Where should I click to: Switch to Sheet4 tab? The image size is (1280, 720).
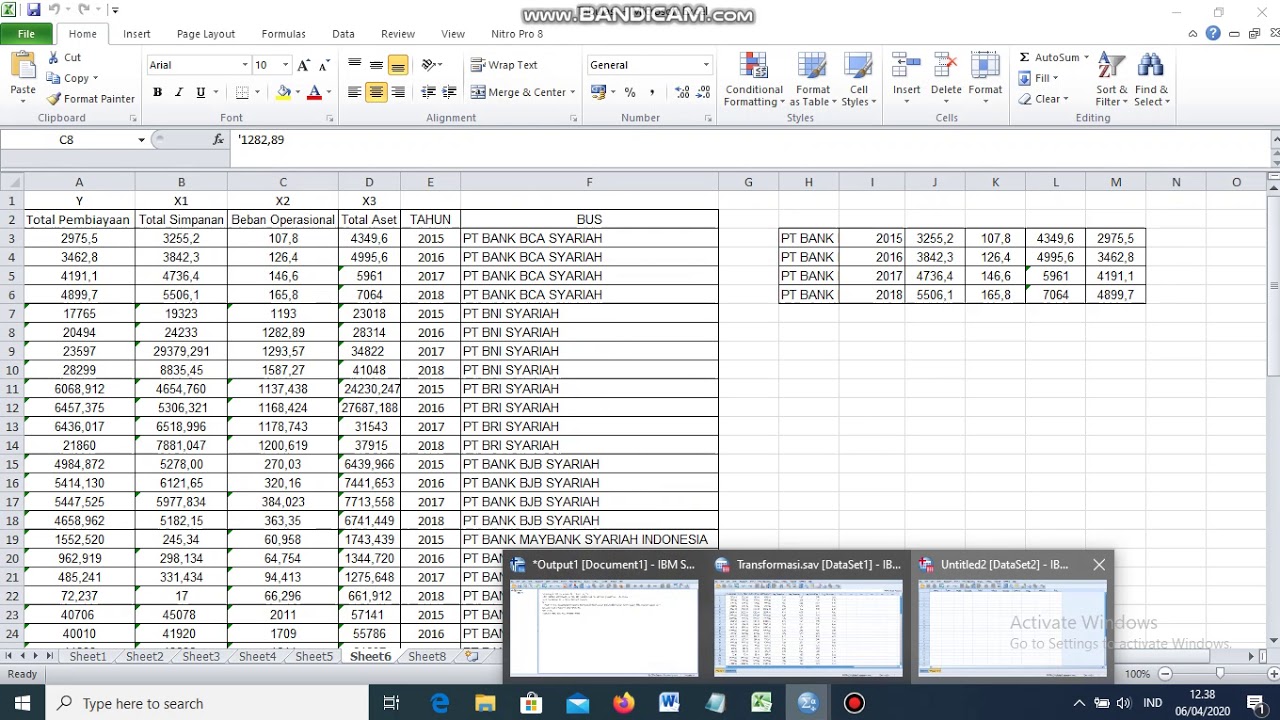257,657
